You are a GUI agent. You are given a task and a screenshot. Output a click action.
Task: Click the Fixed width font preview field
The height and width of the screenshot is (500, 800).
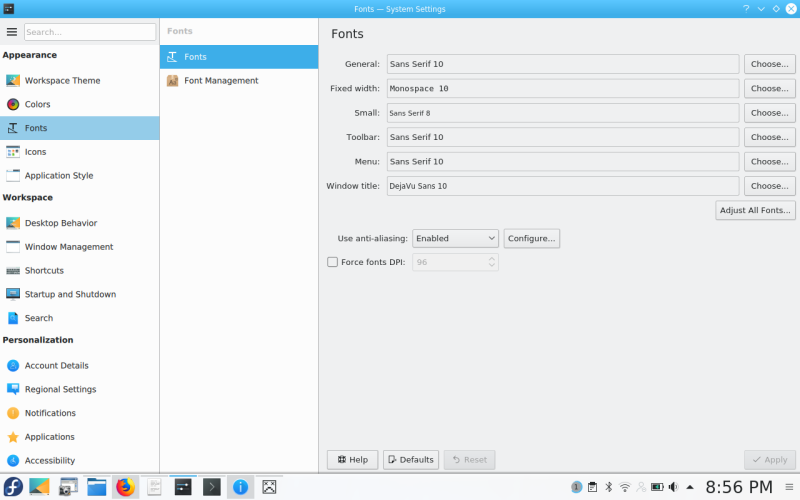point(563,88)
